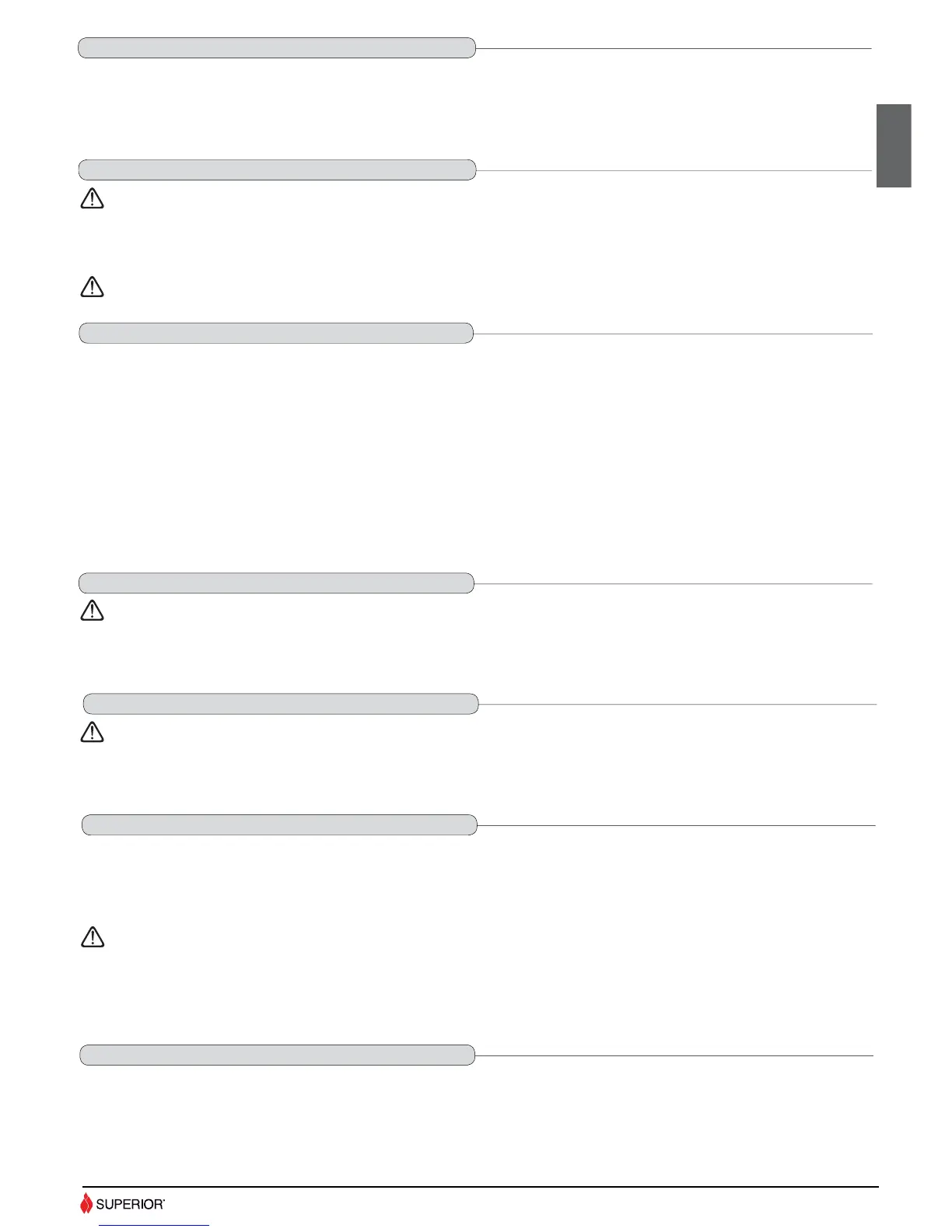The image size is (952, 1232).
Task: Click the thick black footer divider line
Action: click(480, 1187)
